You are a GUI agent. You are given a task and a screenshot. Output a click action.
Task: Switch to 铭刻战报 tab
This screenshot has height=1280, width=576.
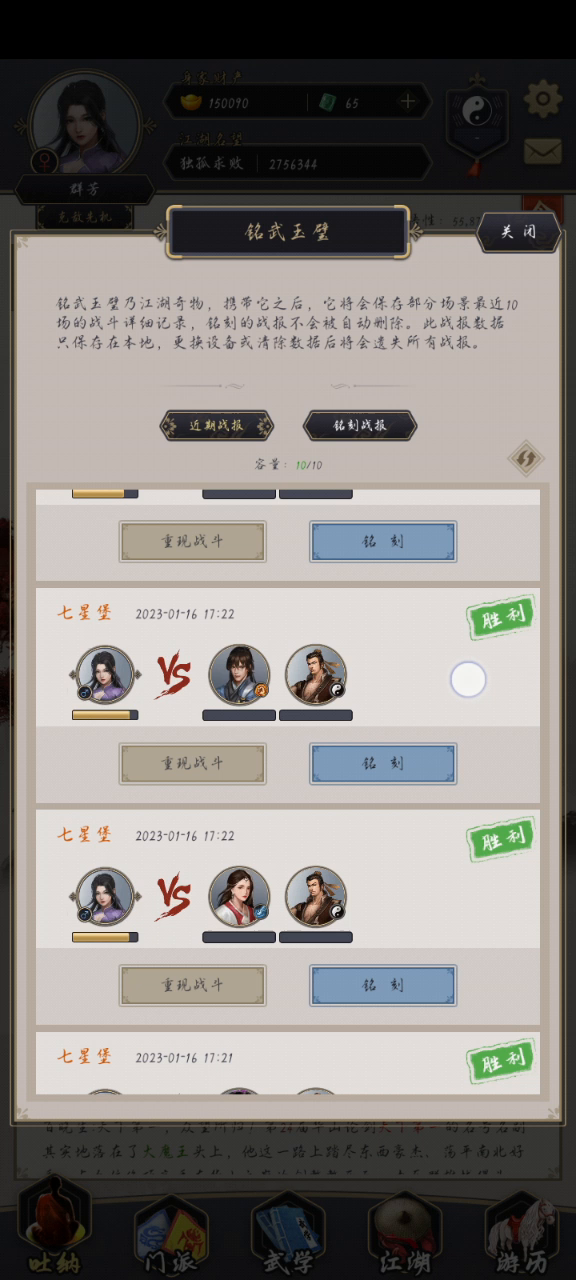(360, 425)
